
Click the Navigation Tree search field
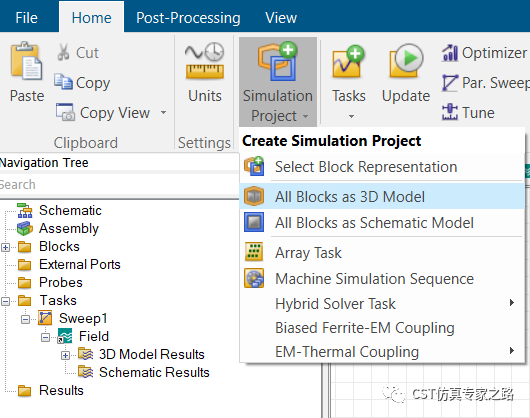point(119,185)
